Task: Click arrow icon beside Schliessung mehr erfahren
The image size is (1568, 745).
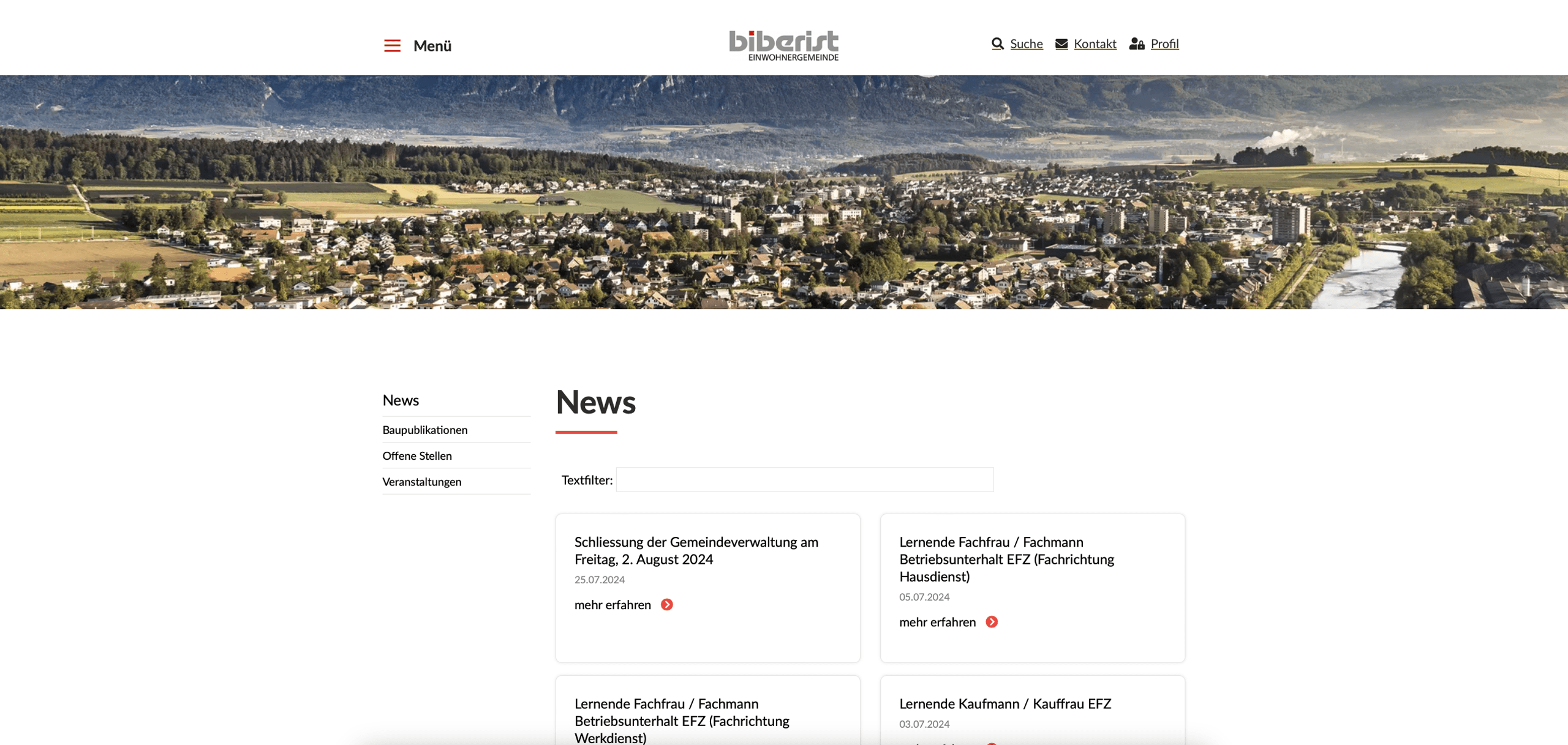Action: [x=666, y=605]
